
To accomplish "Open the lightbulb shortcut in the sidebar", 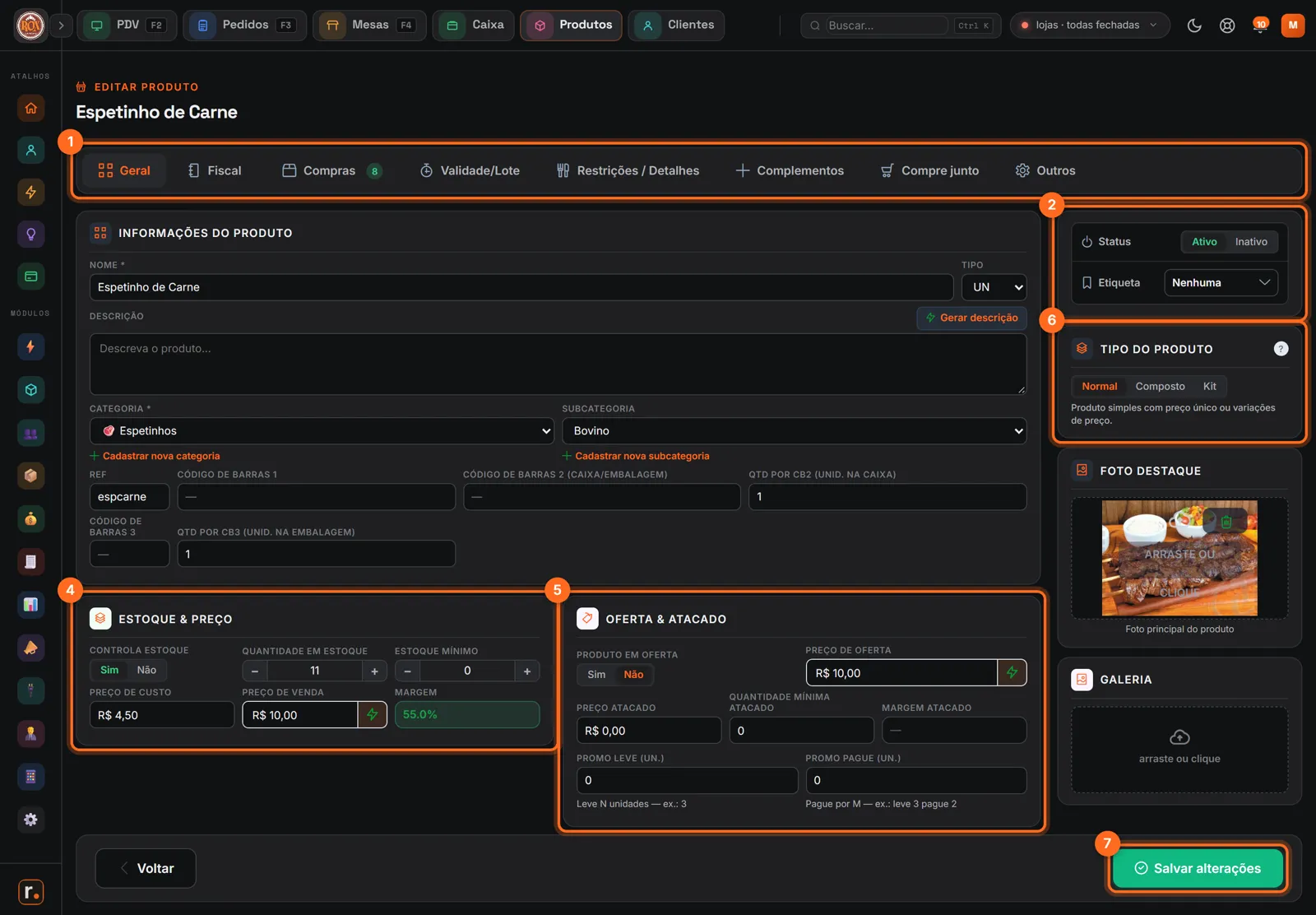I will coord(31,235).
